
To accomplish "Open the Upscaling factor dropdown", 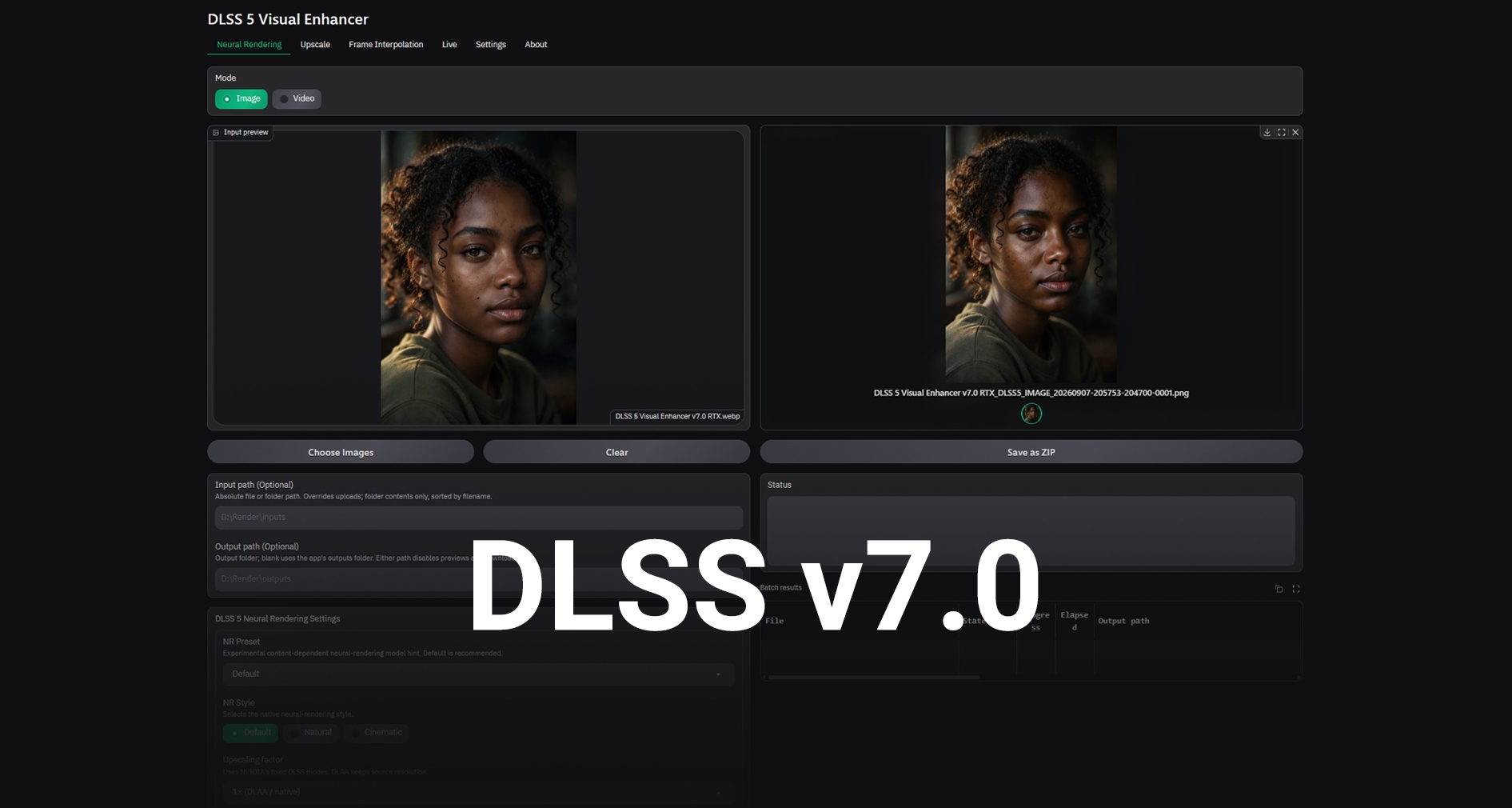I will coord(478,792).
